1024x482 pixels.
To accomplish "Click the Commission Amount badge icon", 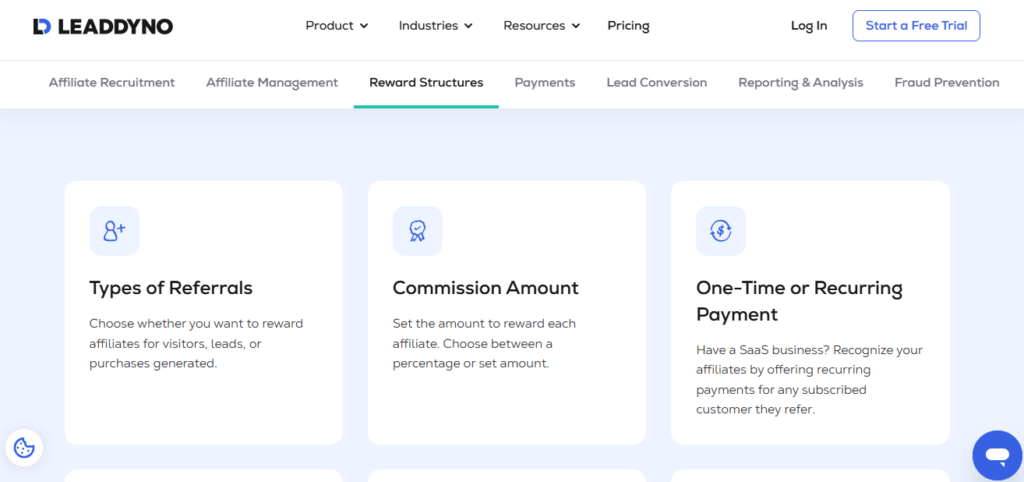I will tap(417, 231).
